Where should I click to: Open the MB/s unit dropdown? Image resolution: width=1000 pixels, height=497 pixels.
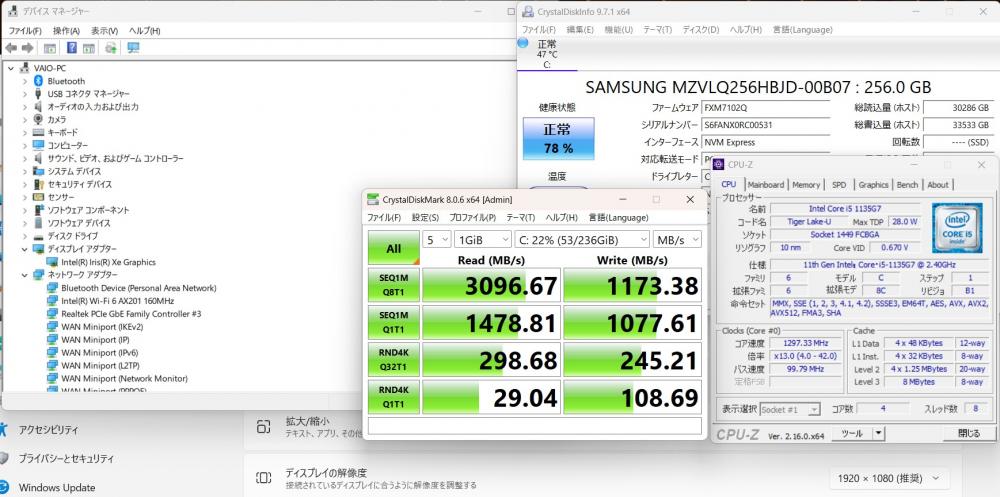click(677, 240)
